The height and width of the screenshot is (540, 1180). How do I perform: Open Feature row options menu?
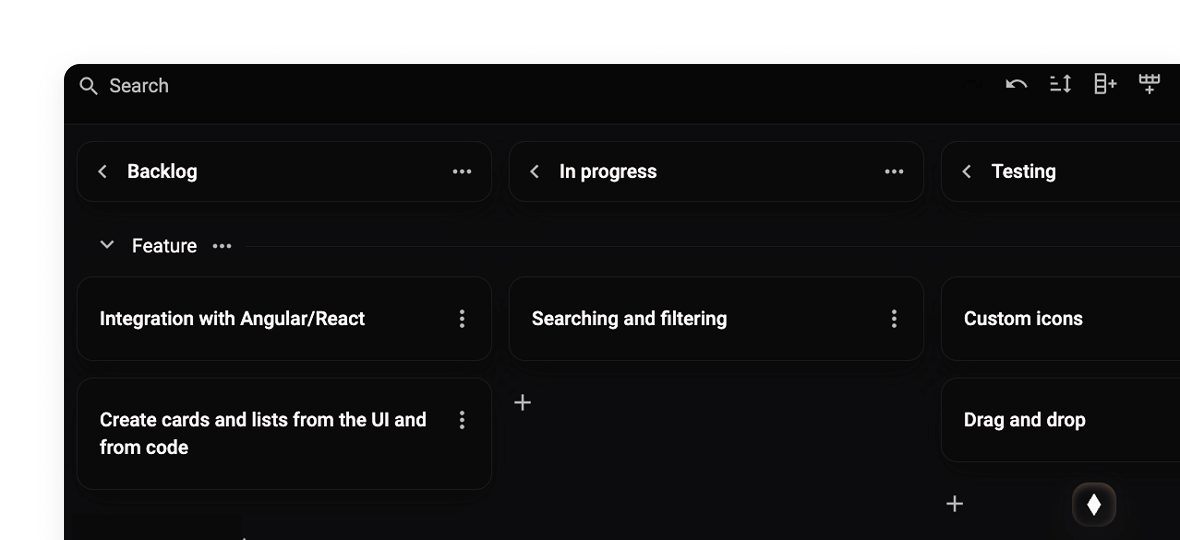click(x=222, y=246)
